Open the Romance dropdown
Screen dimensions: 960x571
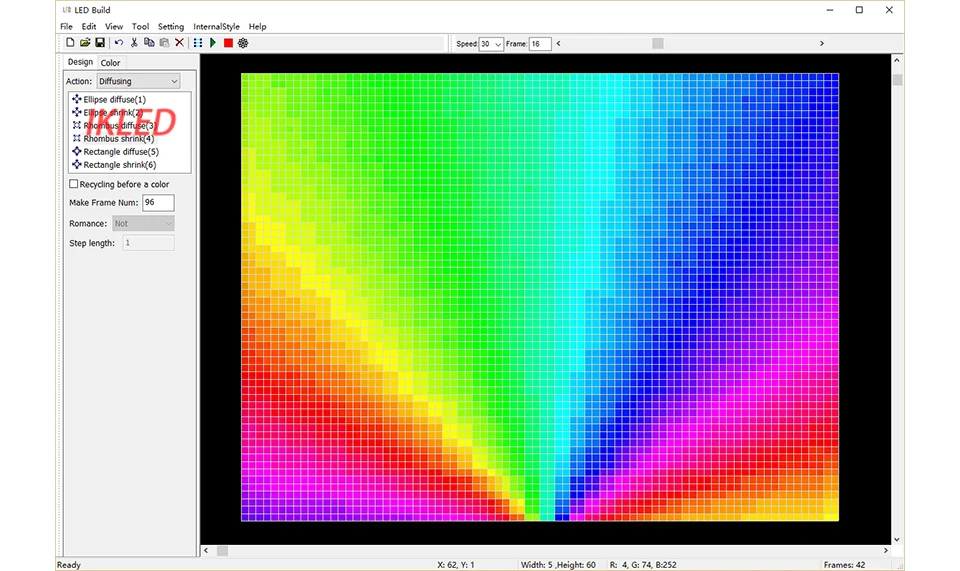143,223
